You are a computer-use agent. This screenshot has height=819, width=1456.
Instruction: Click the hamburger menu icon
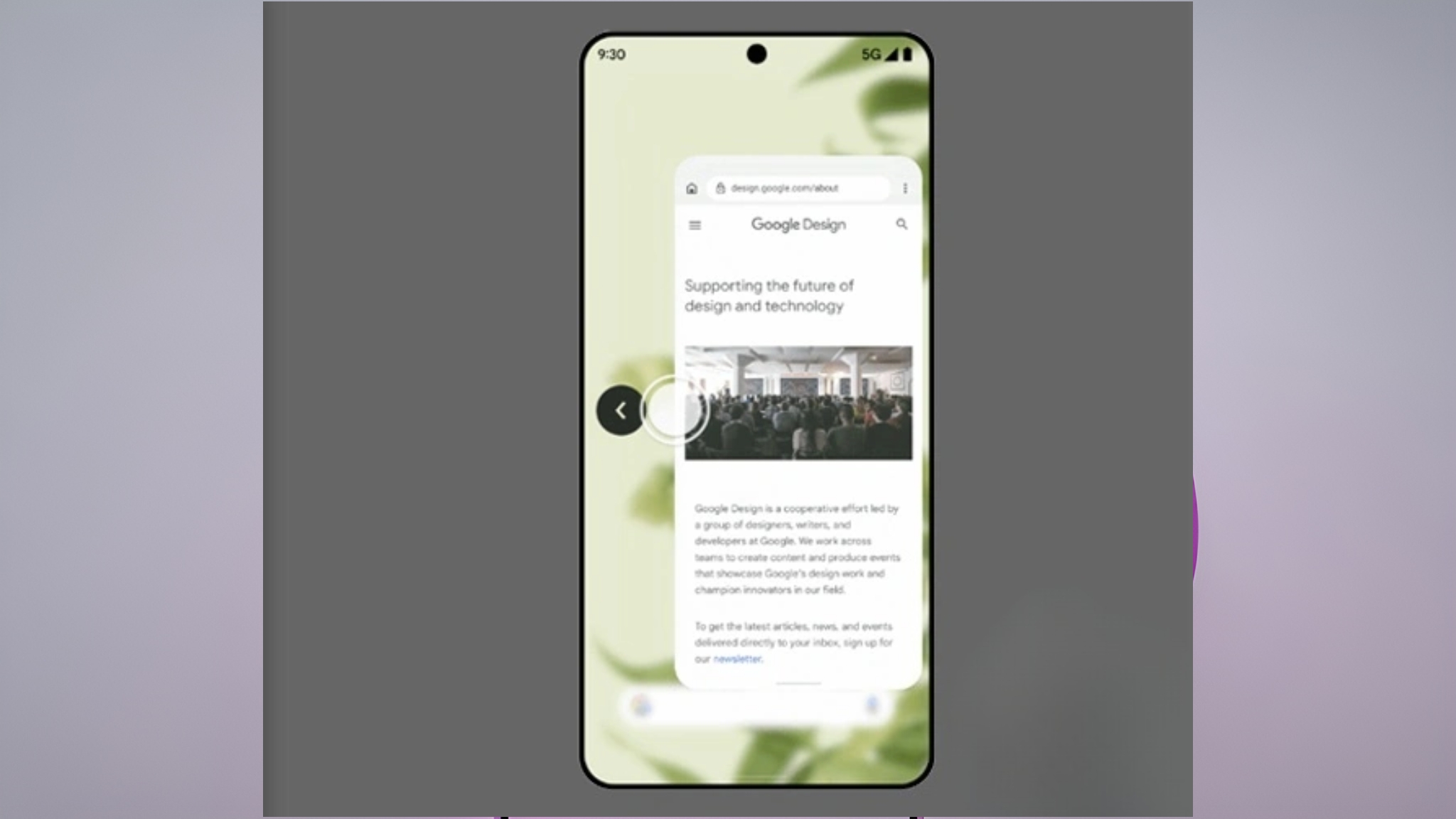click(x=695, y=224)
